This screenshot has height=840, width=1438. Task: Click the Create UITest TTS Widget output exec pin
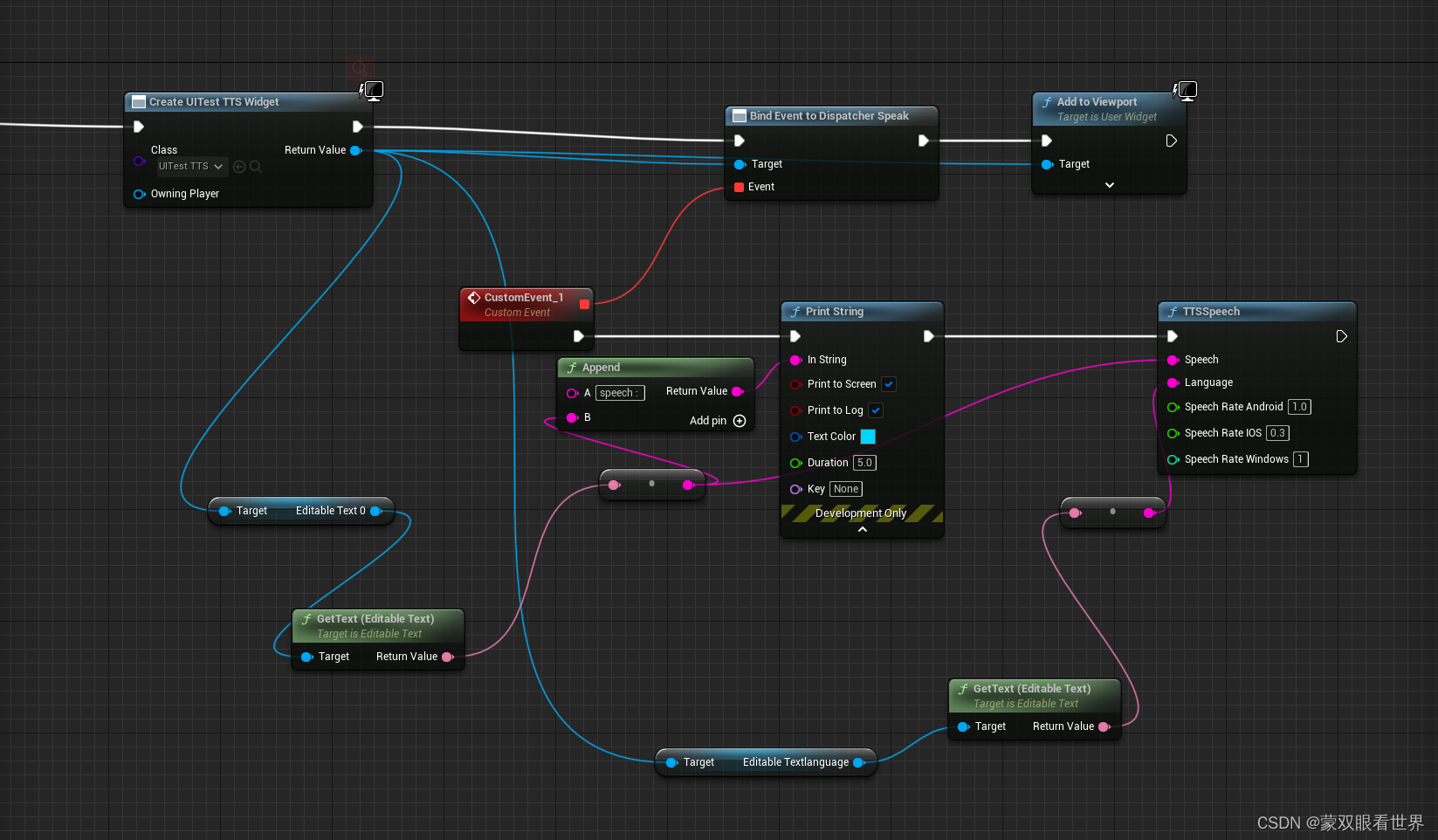click(357, 127)
